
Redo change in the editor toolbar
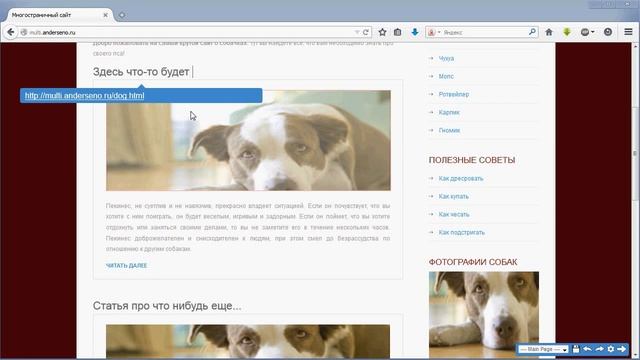pos(599,349)
